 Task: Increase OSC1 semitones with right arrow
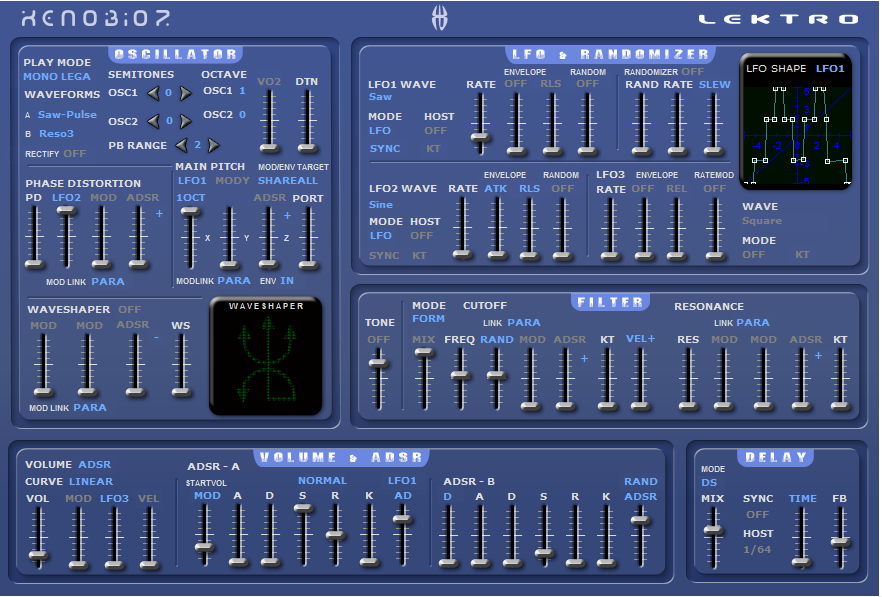tap(185, 93)
